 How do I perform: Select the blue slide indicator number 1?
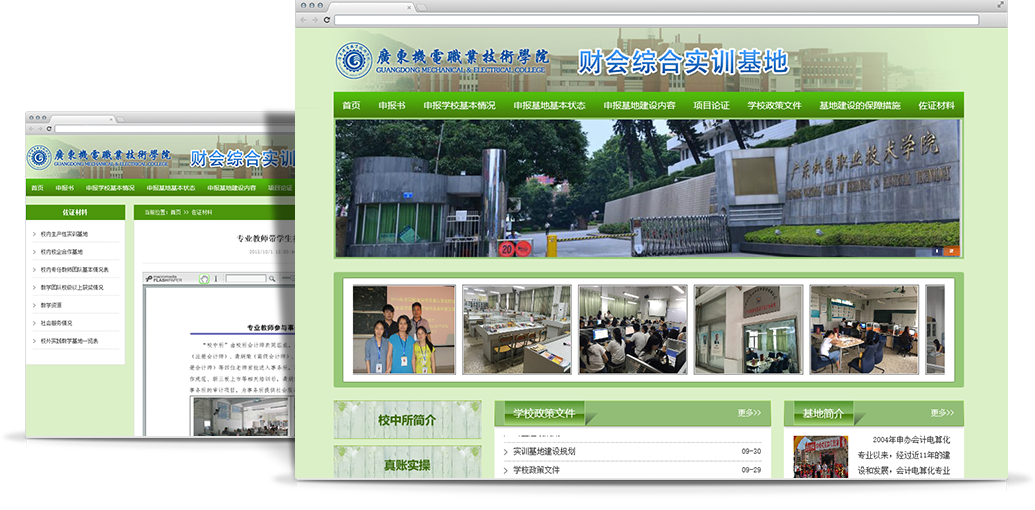tap(937, 251)
